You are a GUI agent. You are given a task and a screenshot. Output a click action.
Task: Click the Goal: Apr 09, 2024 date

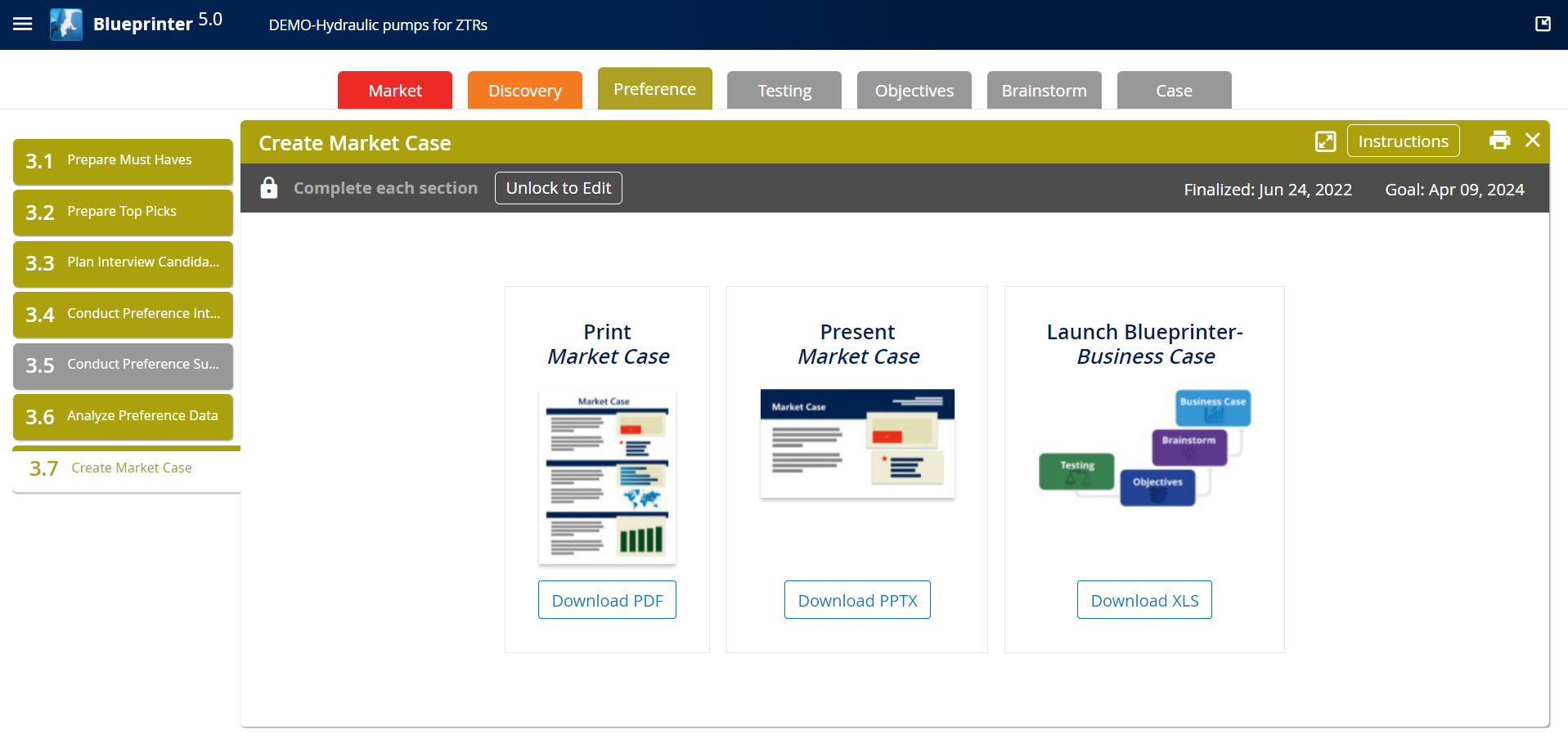click(1454, 190)
